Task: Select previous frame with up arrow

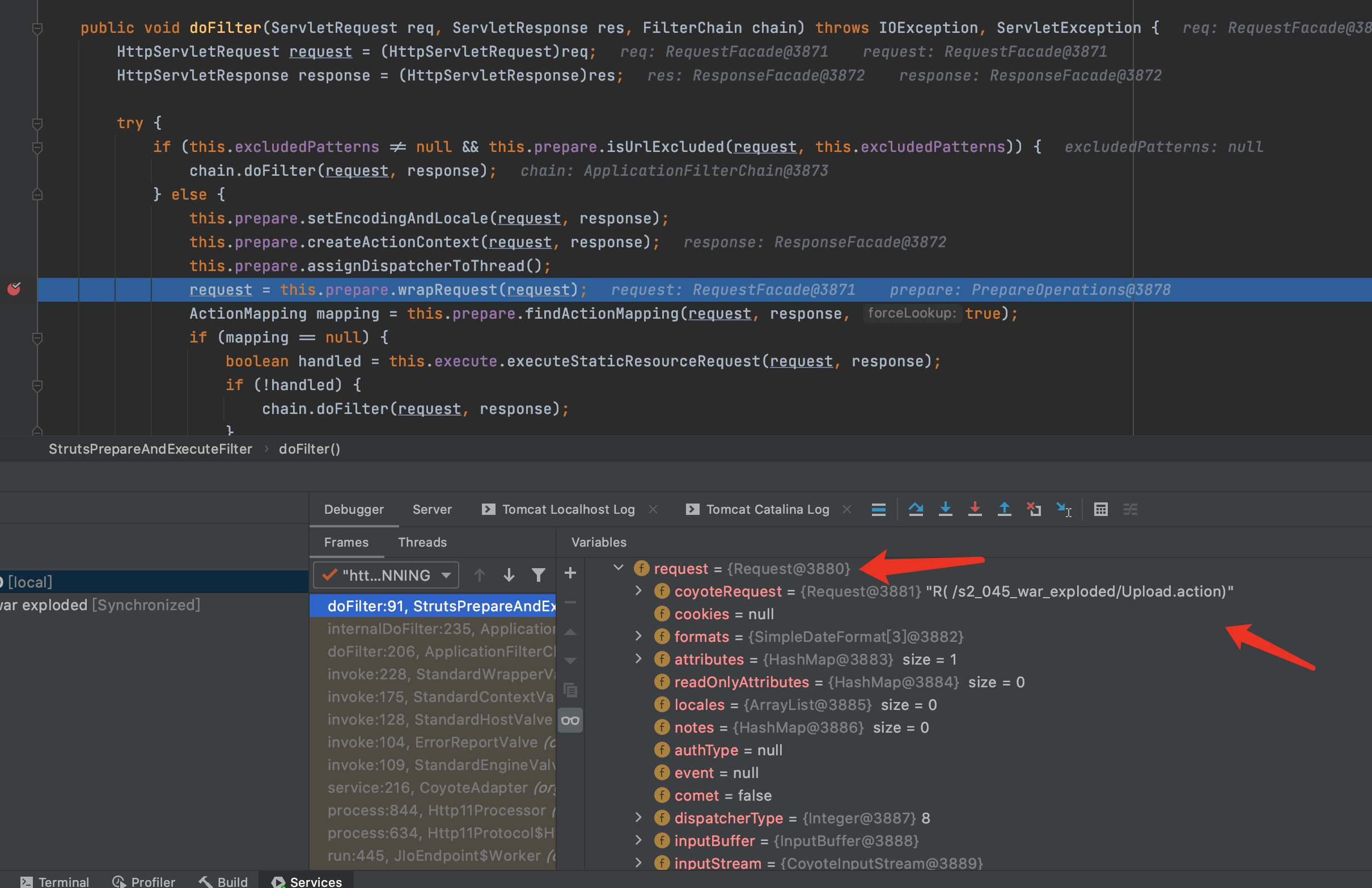Action: 479,575
